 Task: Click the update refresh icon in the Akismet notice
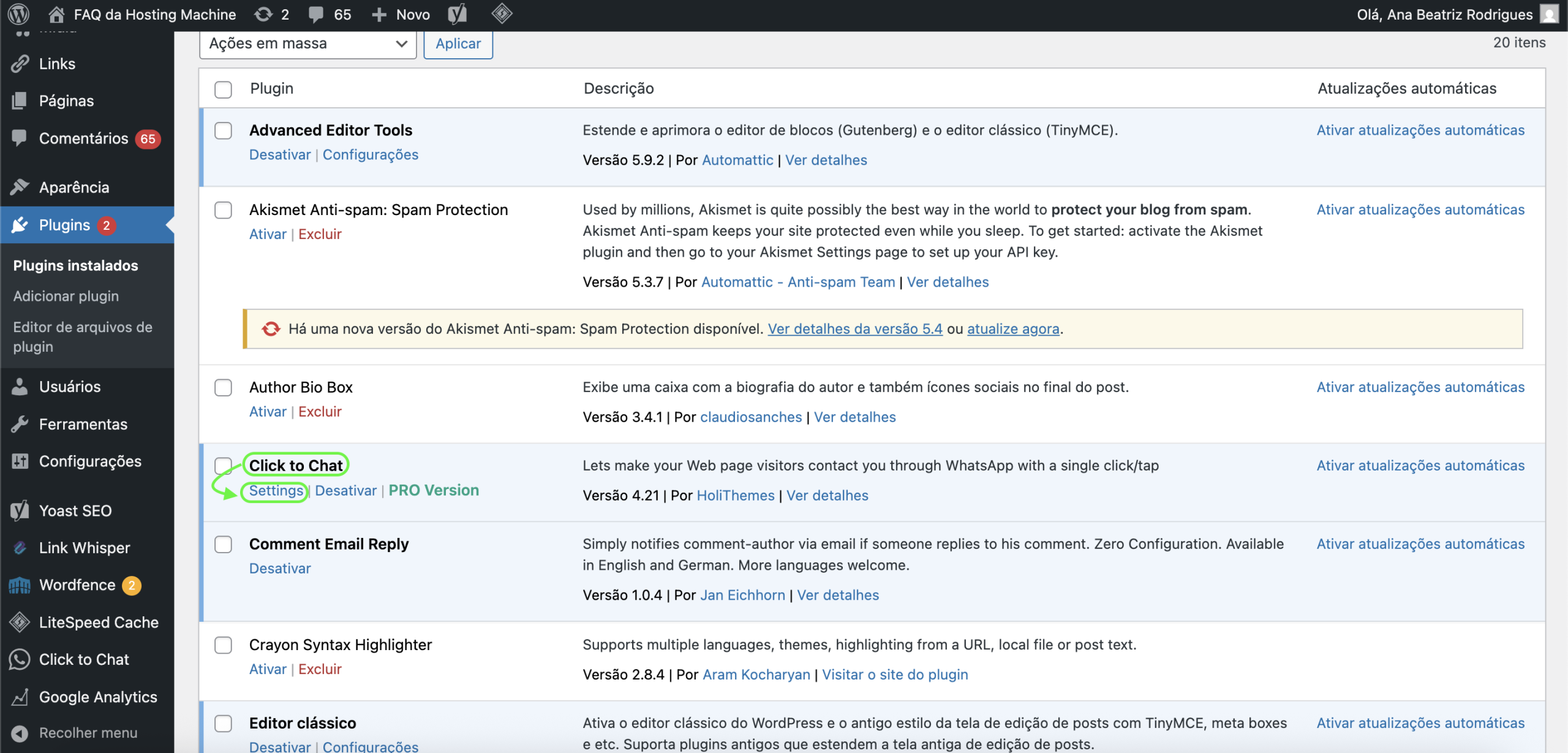tap(271, 329)
